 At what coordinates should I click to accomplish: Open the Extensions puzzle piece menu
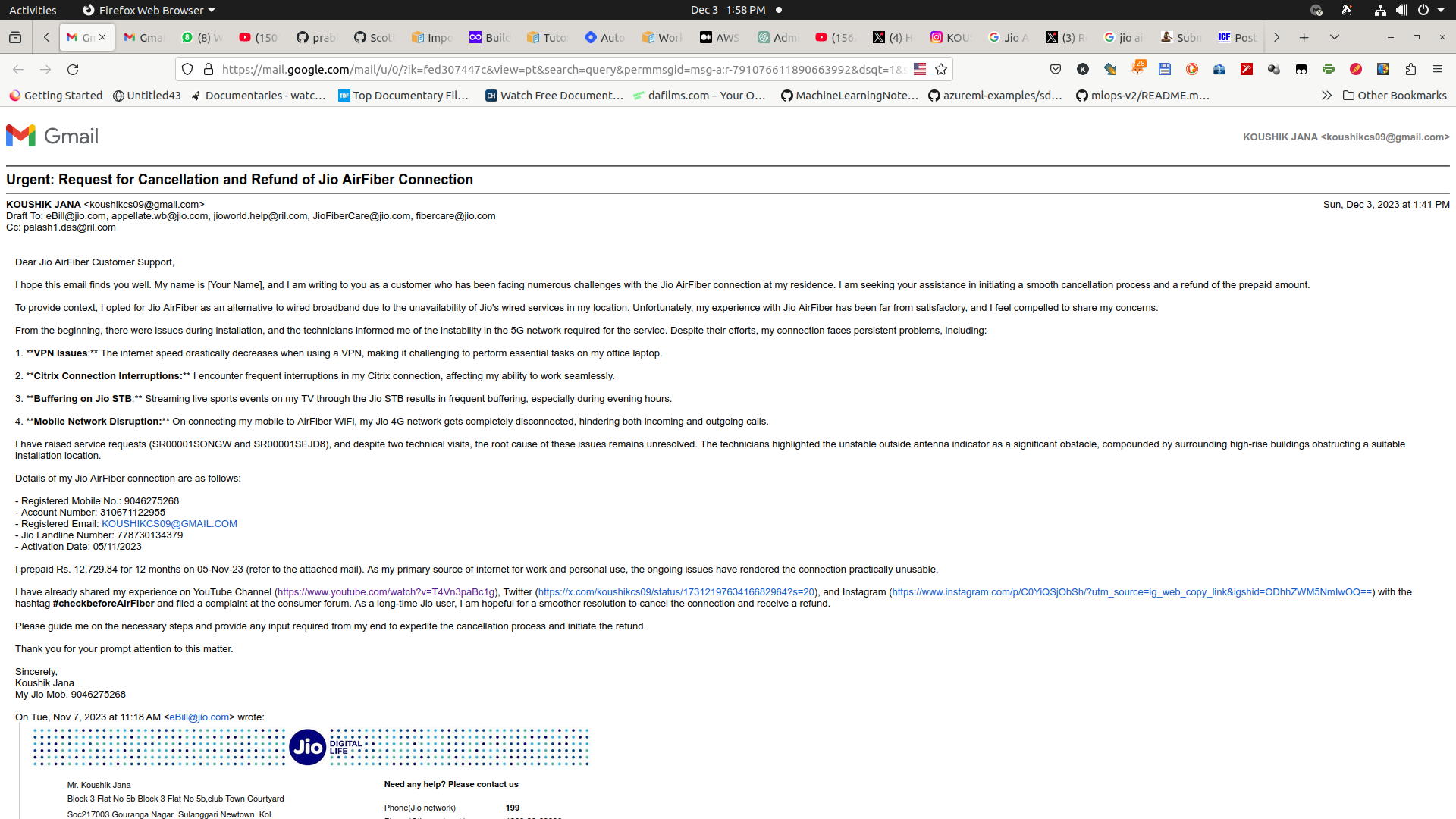[x=1410, y=69]
